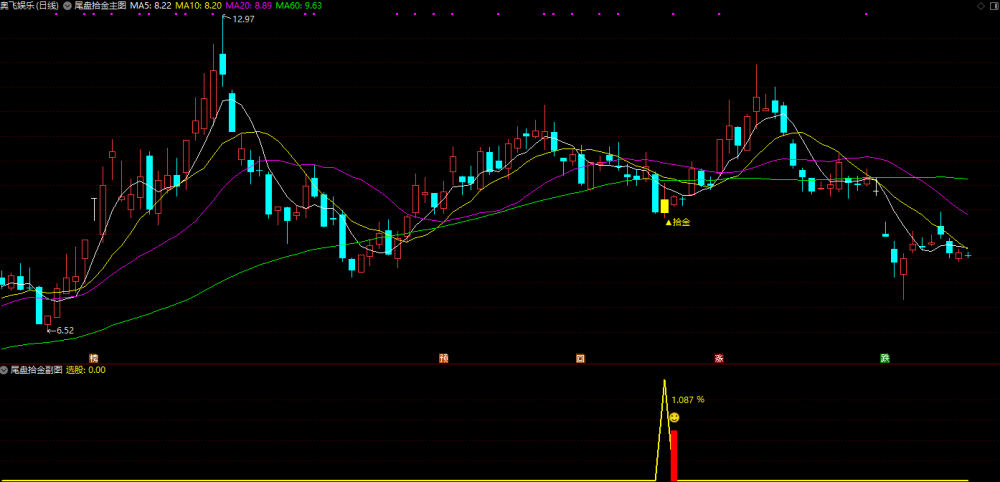Click the red 涨 event marker icon
Viewport: 1000px width, 482px height.
[719, 358]
